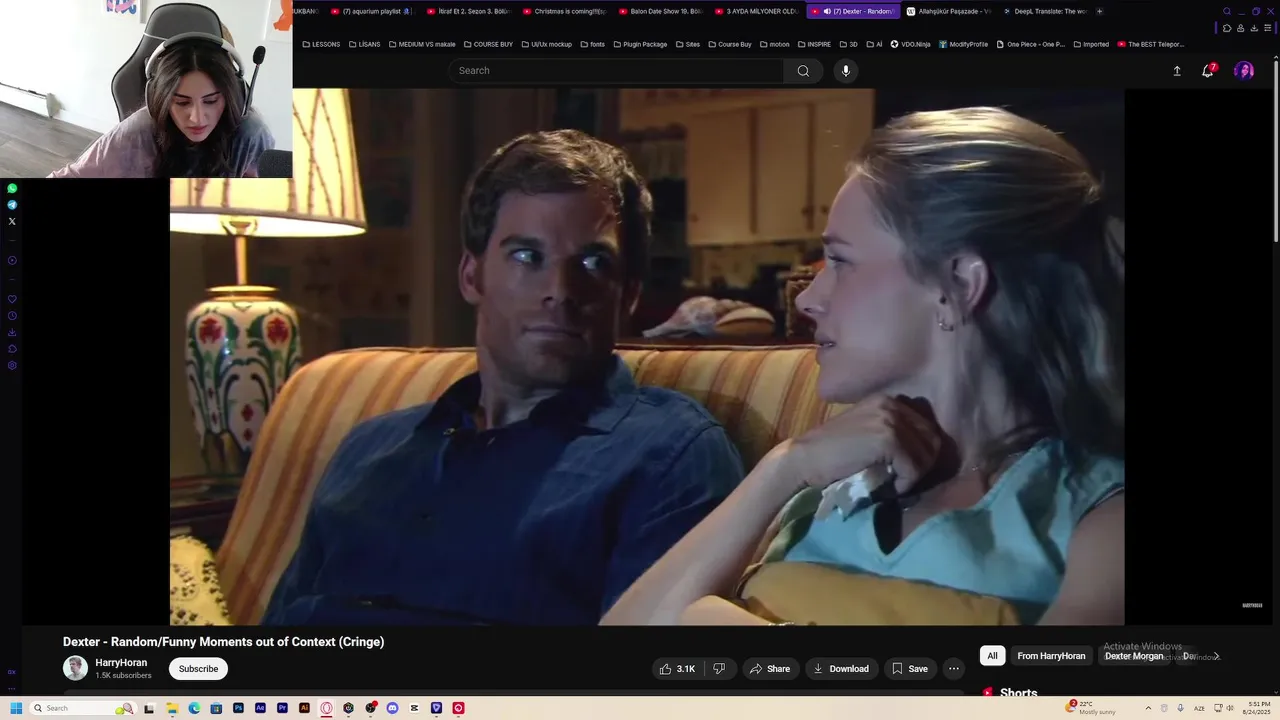Open Opera tab search magnifier
Image resolution: width=1280 pixels, height=720 pixels.
(1227, 11)
